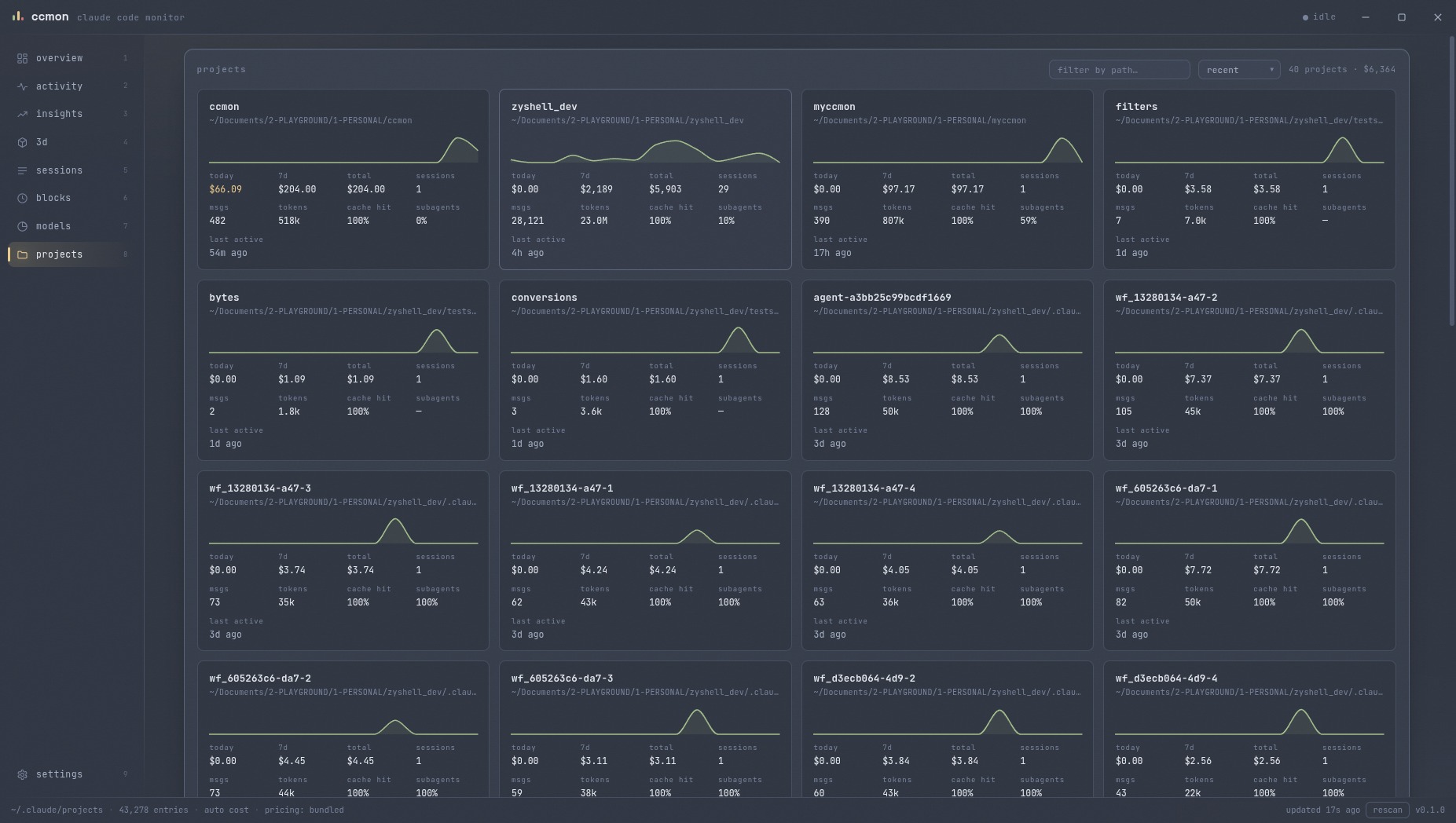Viewport: 1456px width, 823px height.
Task: Click the sessions list icon in sidebar
Action: click(22, 170)
